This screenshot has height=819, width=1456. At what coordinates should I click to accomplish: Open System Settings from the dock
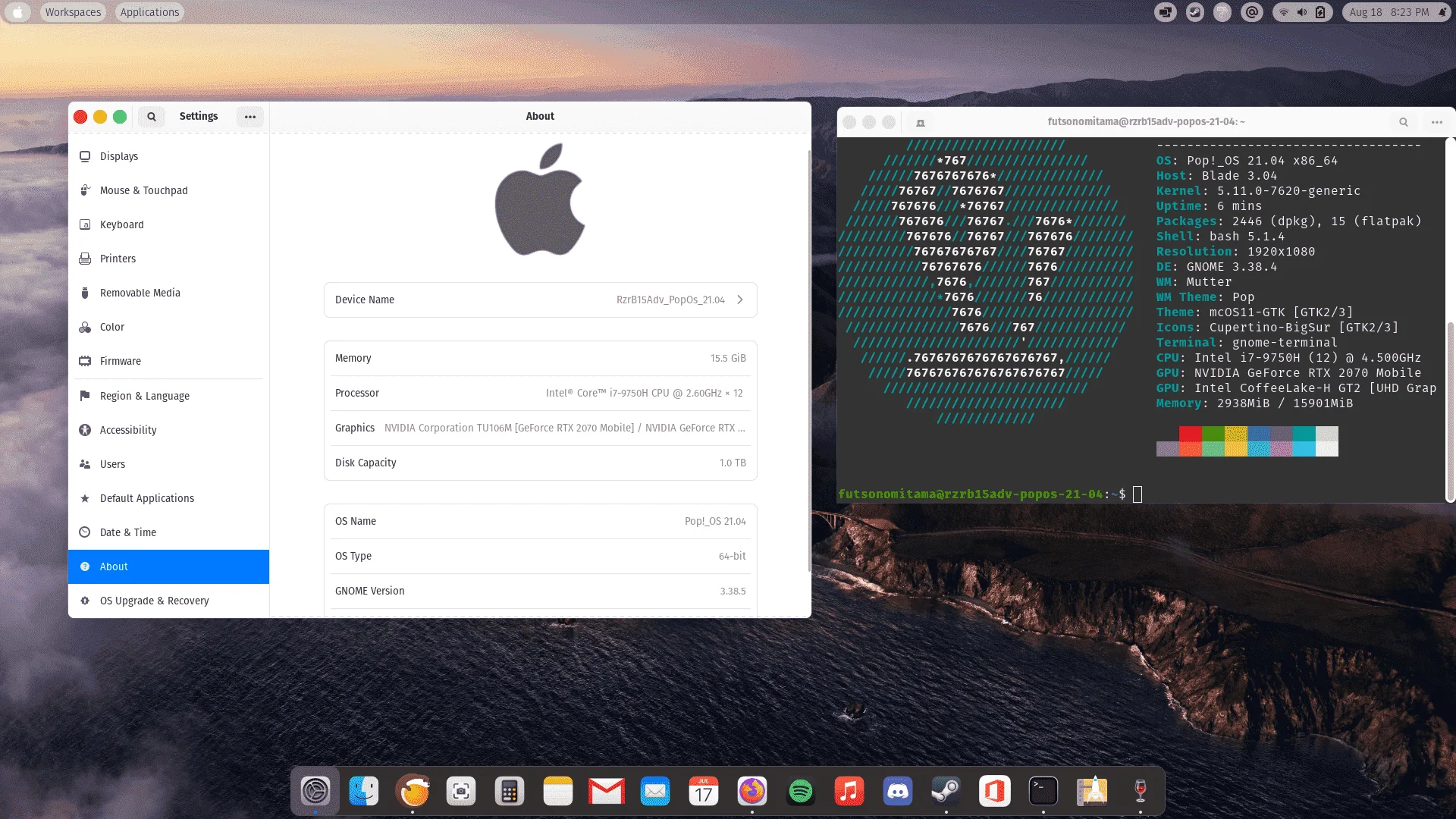click(x=315, y=792)
